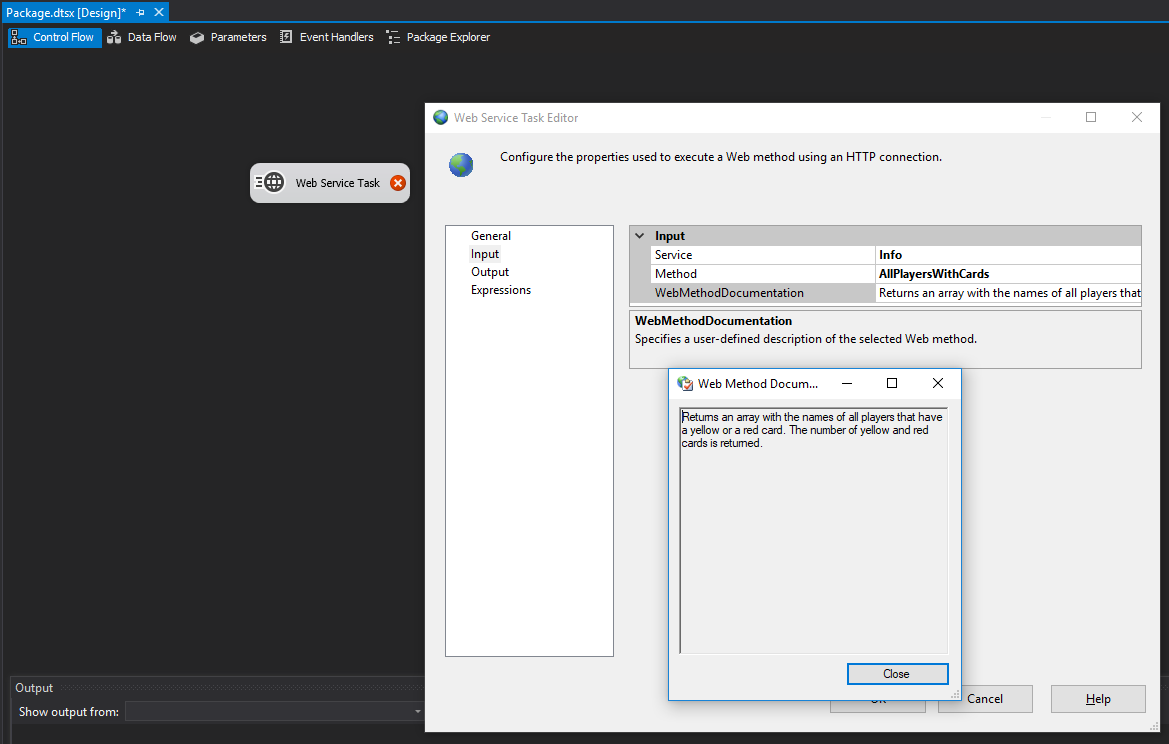Viewport: 1169px width, 744px height.
Task: Open the Parameters tab
Action: click(x=228, y=37)
